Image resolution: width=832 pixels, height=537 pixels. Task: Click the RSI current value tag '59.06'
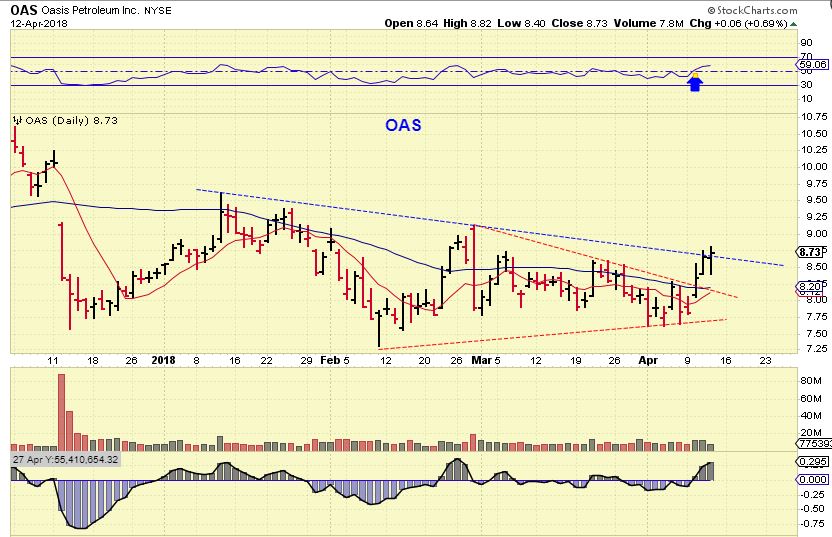click(813, 65)
